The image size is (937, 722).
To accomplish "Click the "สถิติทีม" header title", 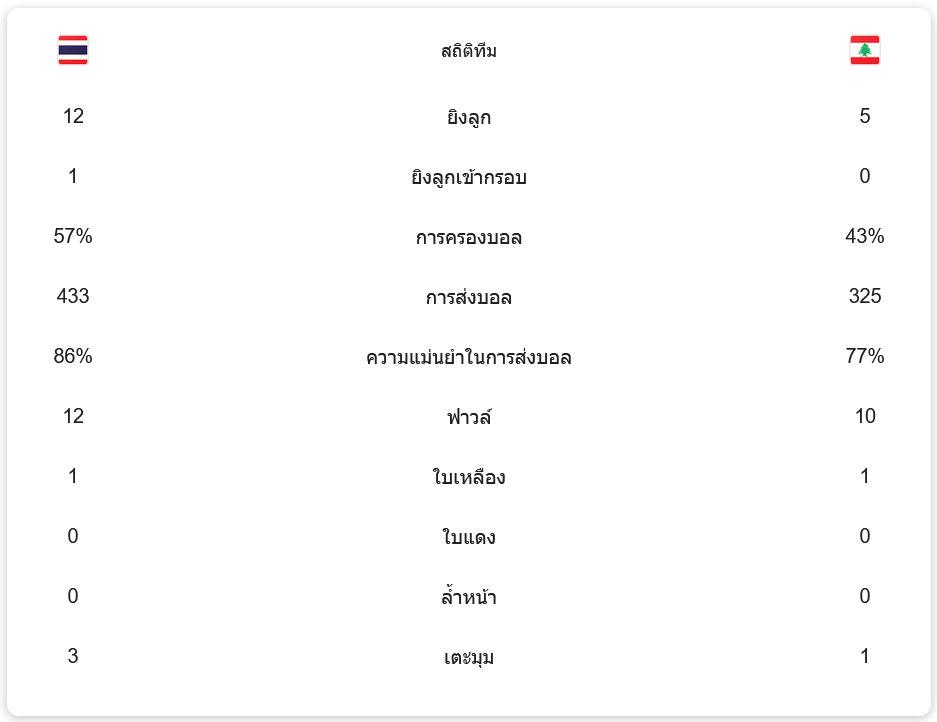I will [468, 51].
